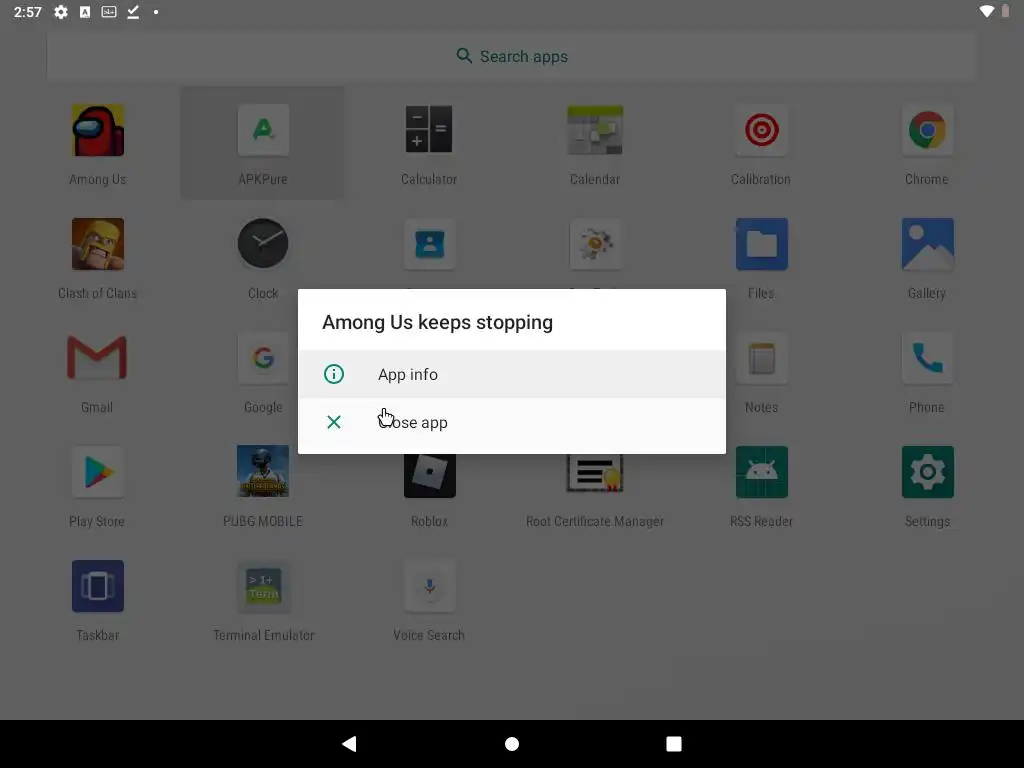Tap the settings gear in status bar
The image size is (1024, 768).
point(61,12)
